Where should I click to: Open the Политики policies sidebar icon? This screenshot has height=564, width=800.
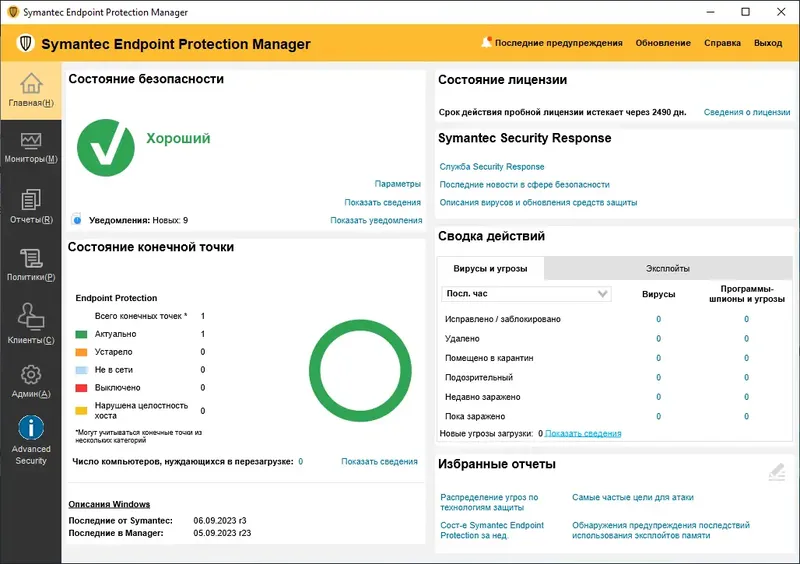(x=31, y=258)
